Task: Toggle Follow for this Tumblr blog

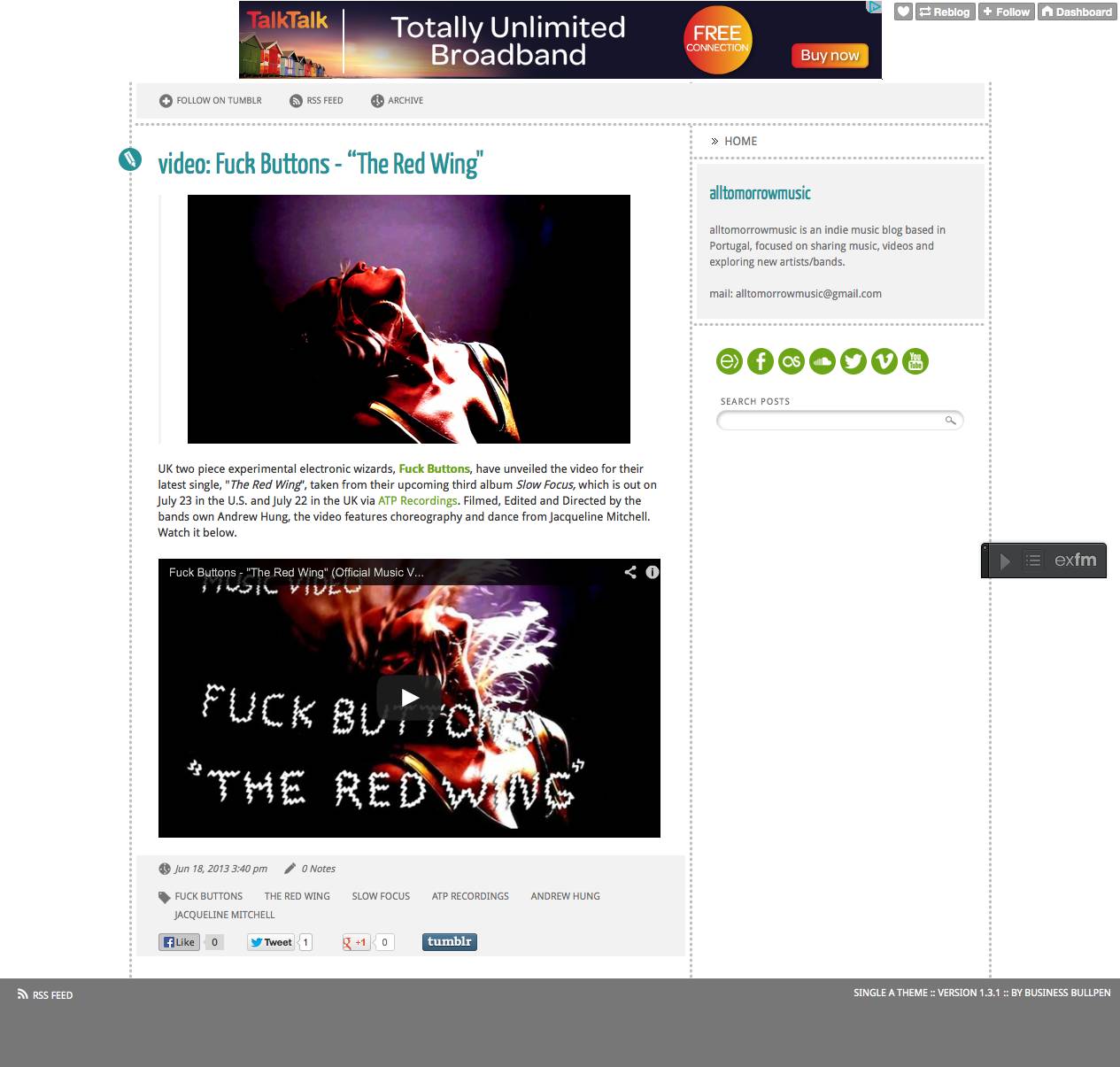Action: 1007,12
